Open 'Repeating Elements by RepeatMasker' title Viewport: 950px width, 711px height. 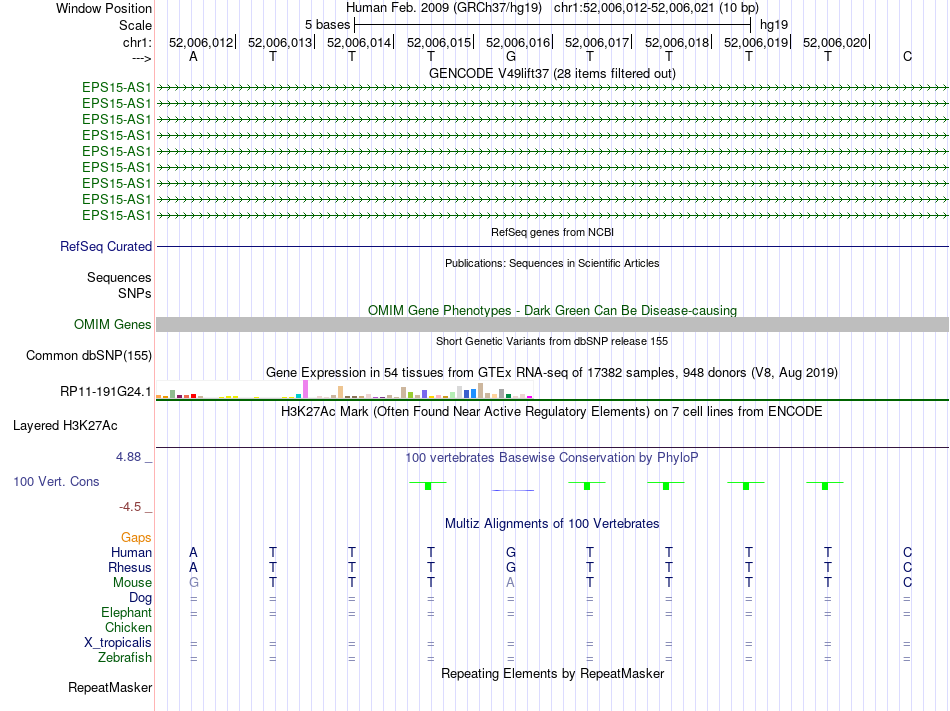[x=552, y=673]
